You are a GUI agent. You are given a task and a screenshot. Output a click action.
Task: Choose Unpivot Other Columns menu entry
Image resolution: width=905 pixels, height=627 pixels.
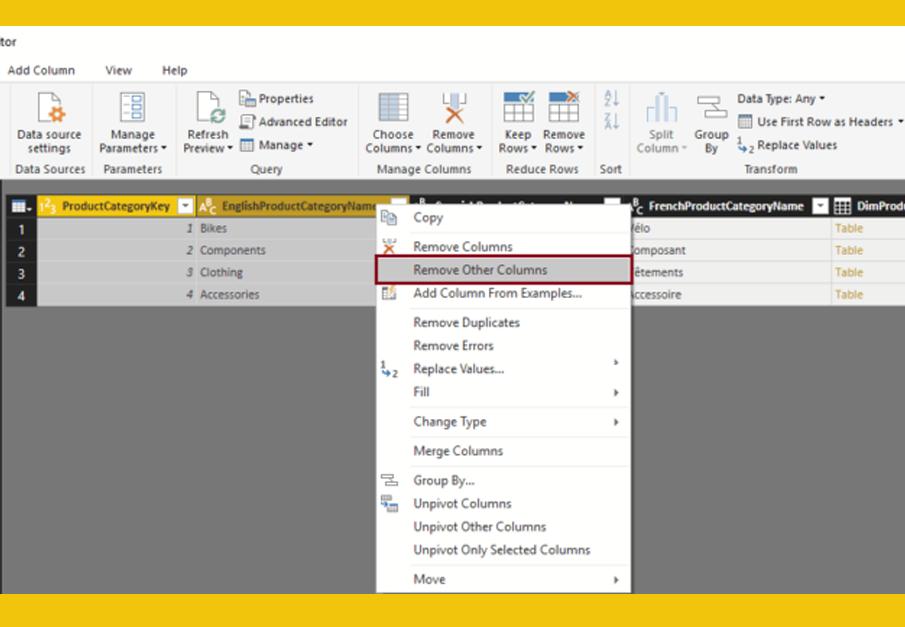479,527
